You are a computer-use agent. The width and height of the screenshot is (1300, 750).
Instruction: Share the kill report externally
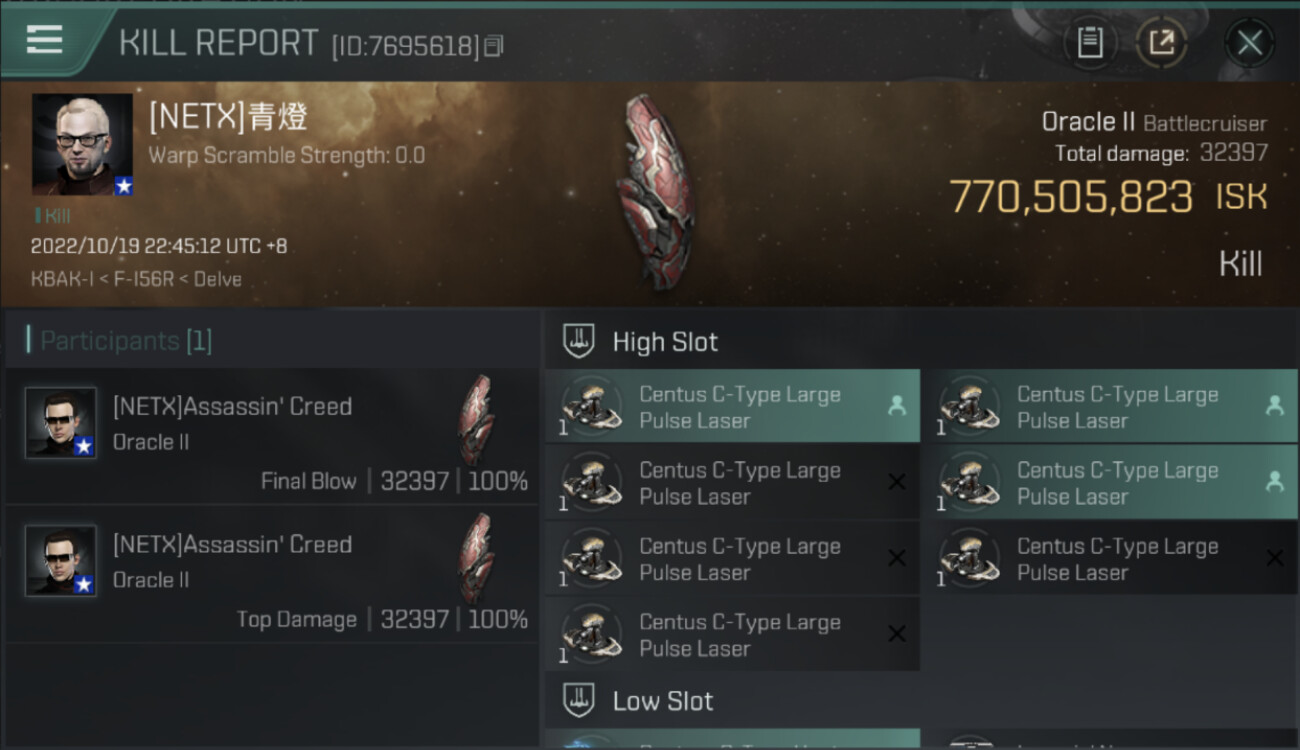coord(1161,43)
